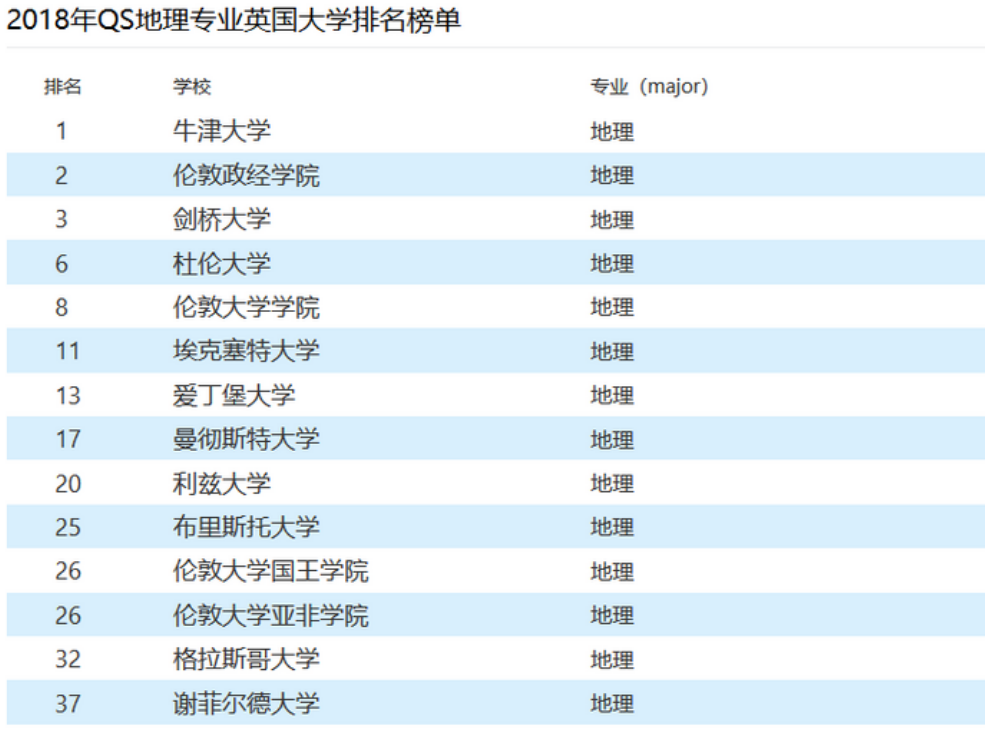Click 地理 major in 牛津大学 row
The height and width of the screenshot is (730, 985).
(x=612, y=132)
